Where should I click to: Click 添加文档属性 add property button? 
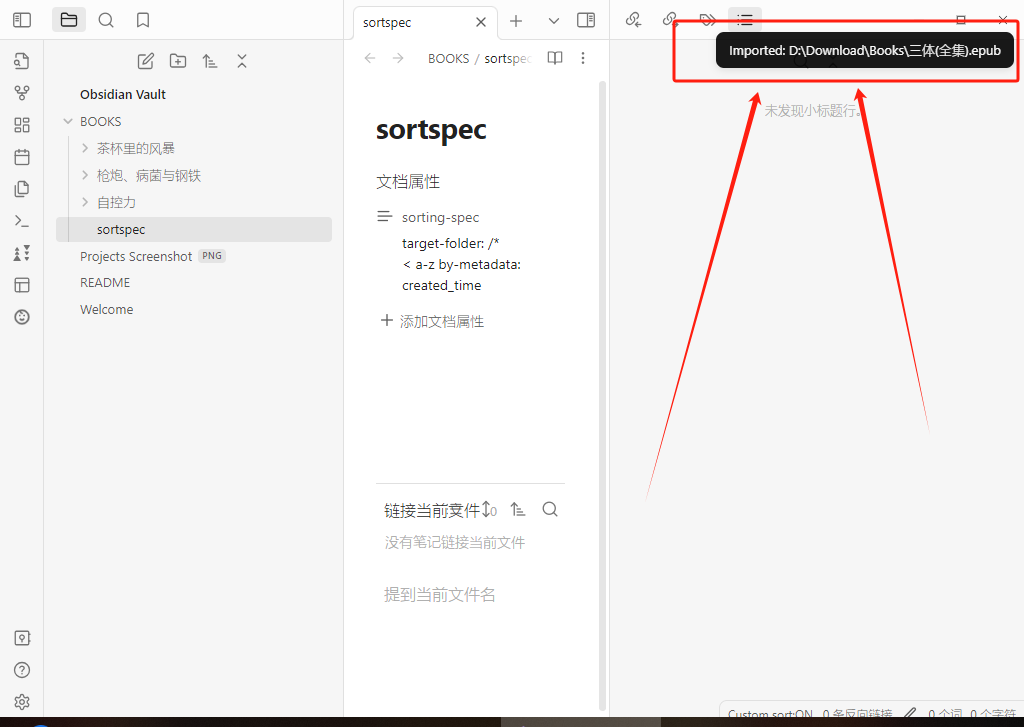click(432, 321)
